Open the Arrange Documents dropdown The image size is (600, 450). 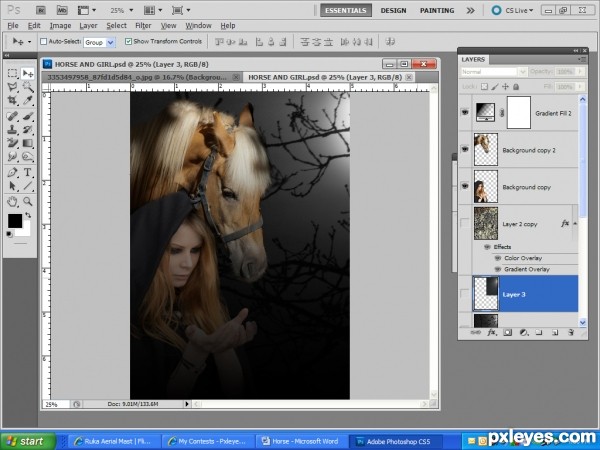153,10
